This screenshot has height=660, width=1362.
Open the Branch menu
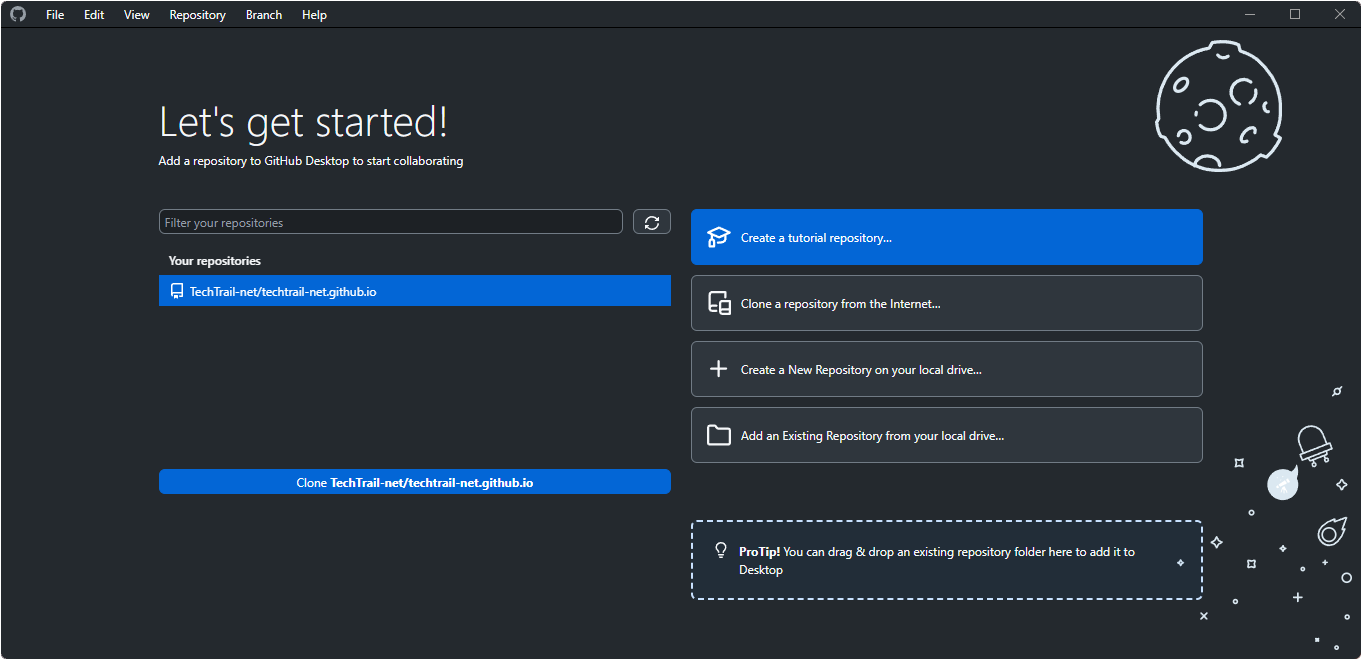click(264, 15)
